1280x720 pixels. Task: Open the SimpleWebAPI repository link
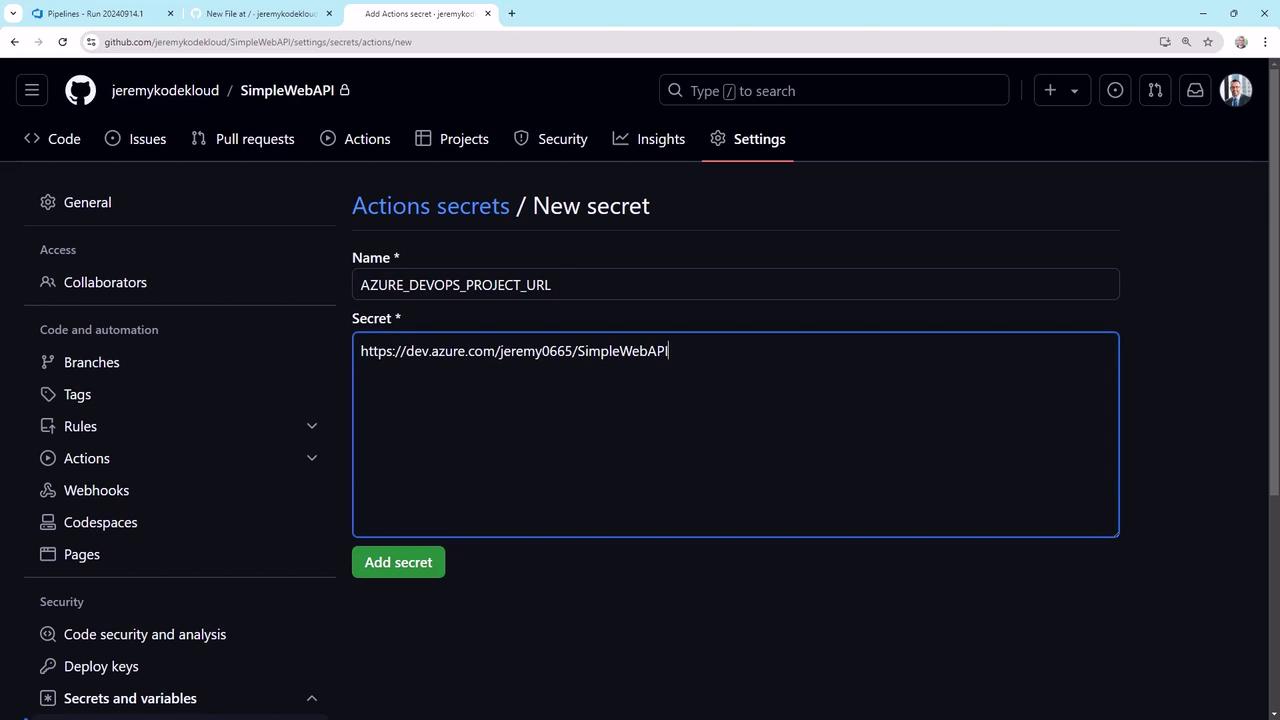coord(287,90)
